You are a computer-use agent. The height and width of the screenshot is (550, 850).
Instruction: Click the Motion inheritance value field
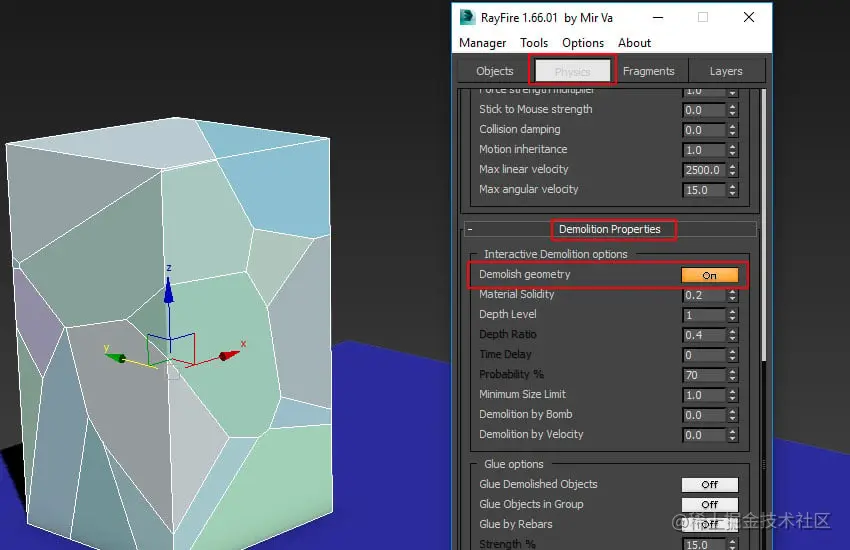[x=704, y=150]
